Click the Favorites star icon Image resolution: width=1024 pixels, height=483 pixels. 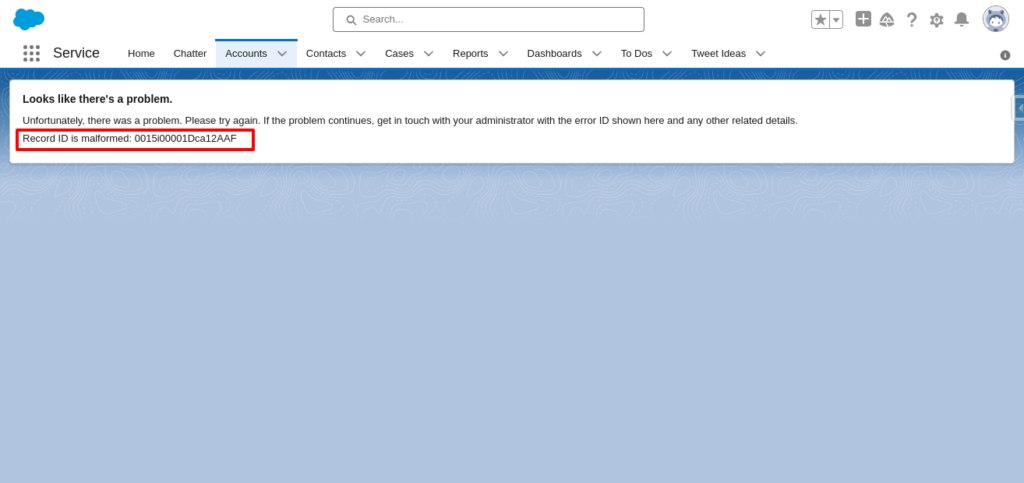pos(820,20)
